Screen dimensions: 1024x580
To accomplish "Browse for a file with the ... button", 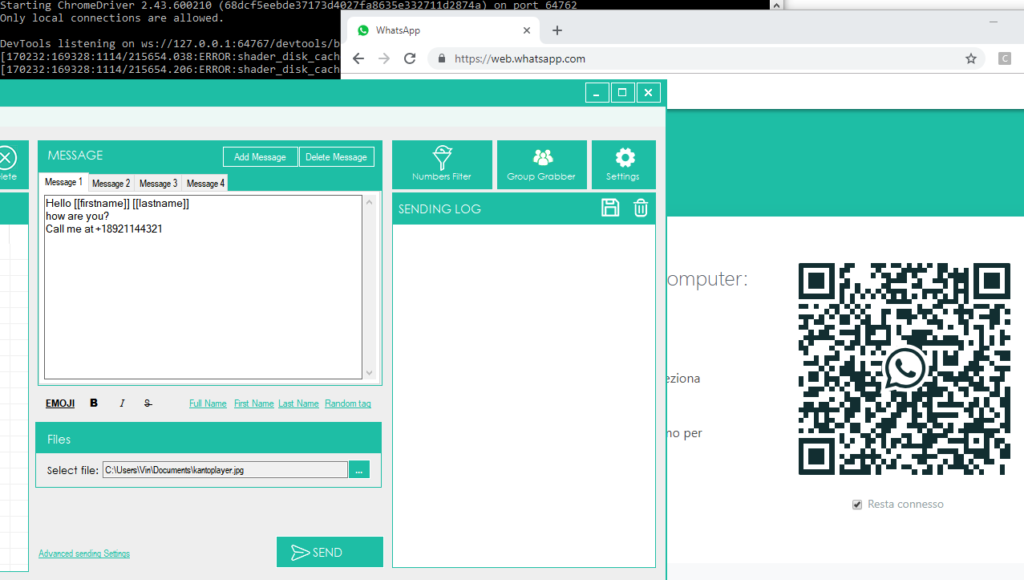I will click(360, 469).
